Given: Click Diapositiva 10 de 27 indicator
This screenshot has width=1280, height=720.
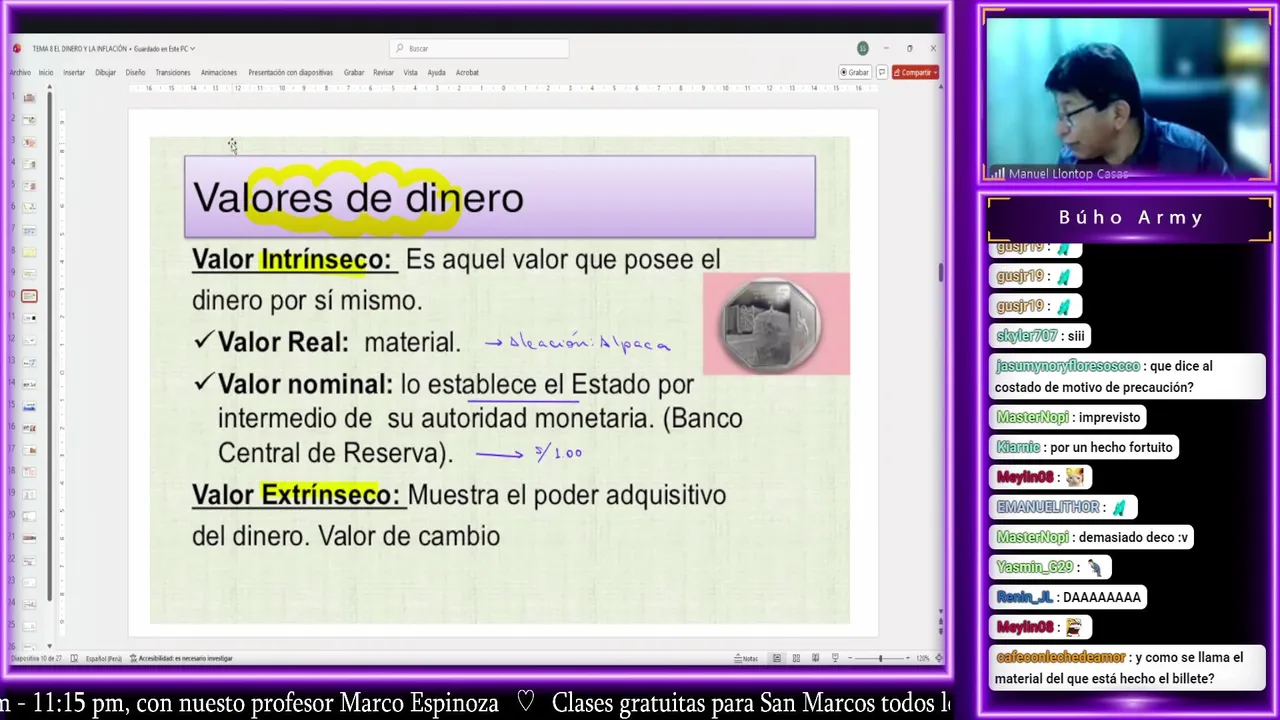Looking at the screenshot, I should tap(36, 658).
